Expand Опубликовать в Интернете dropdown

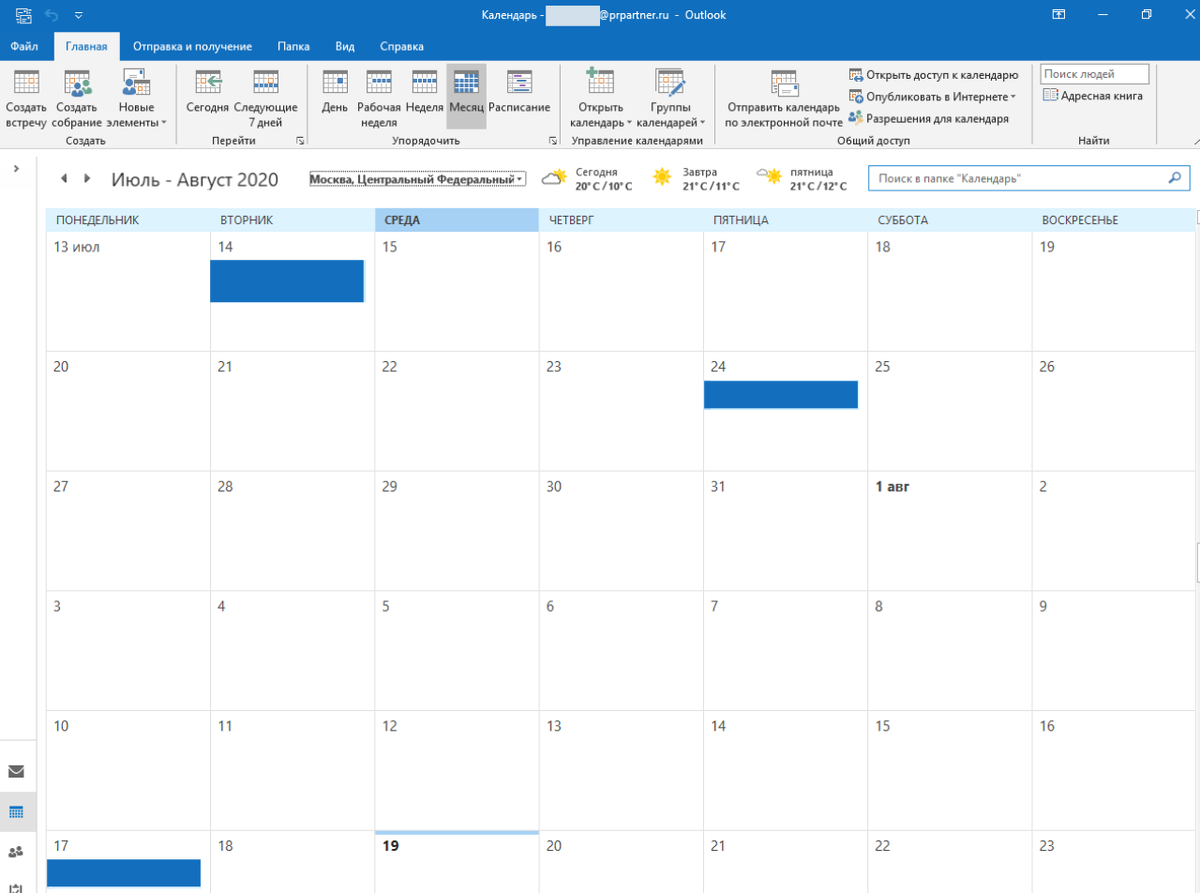pyautogui.click(x=933, y=96)
